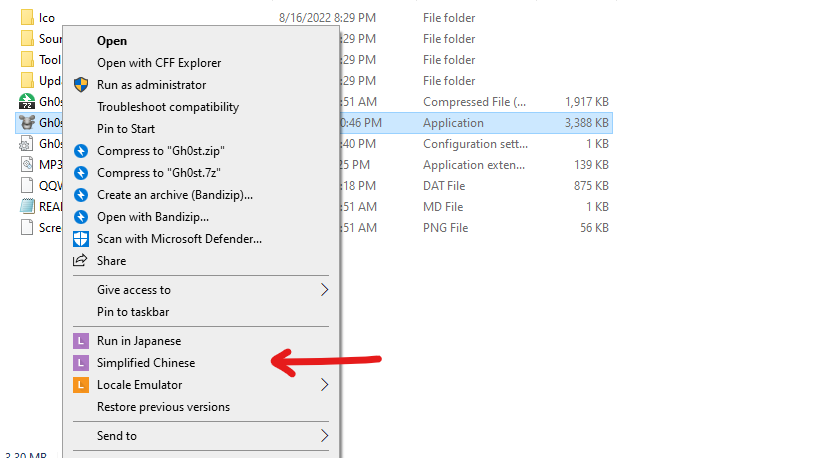Click Bandizip icon beside Compress to "Gh0st.zip"
This screenshot has height=458, width=821.
coord(81,151)
